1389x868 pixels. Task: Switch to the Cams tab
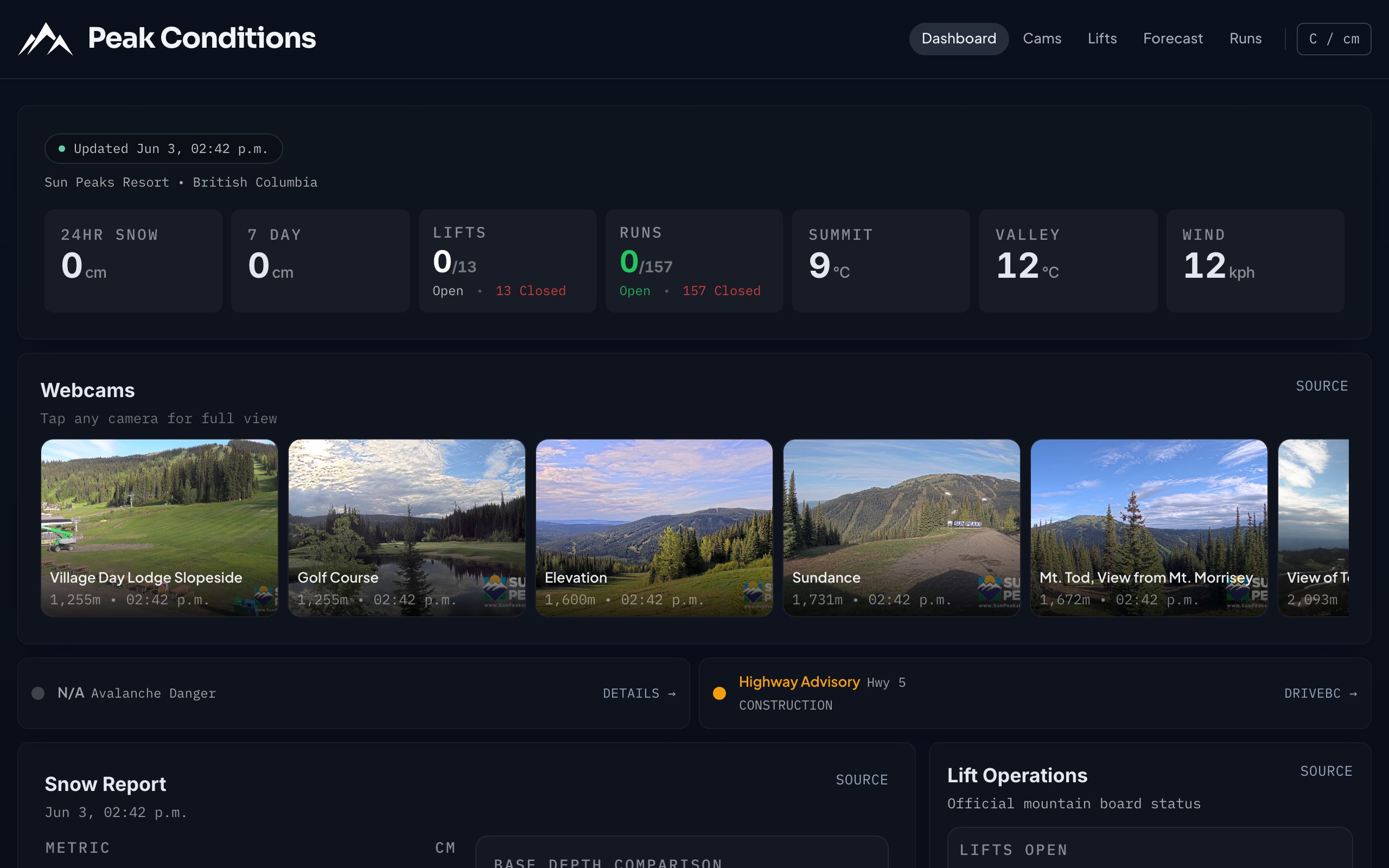coord(1042,39)
